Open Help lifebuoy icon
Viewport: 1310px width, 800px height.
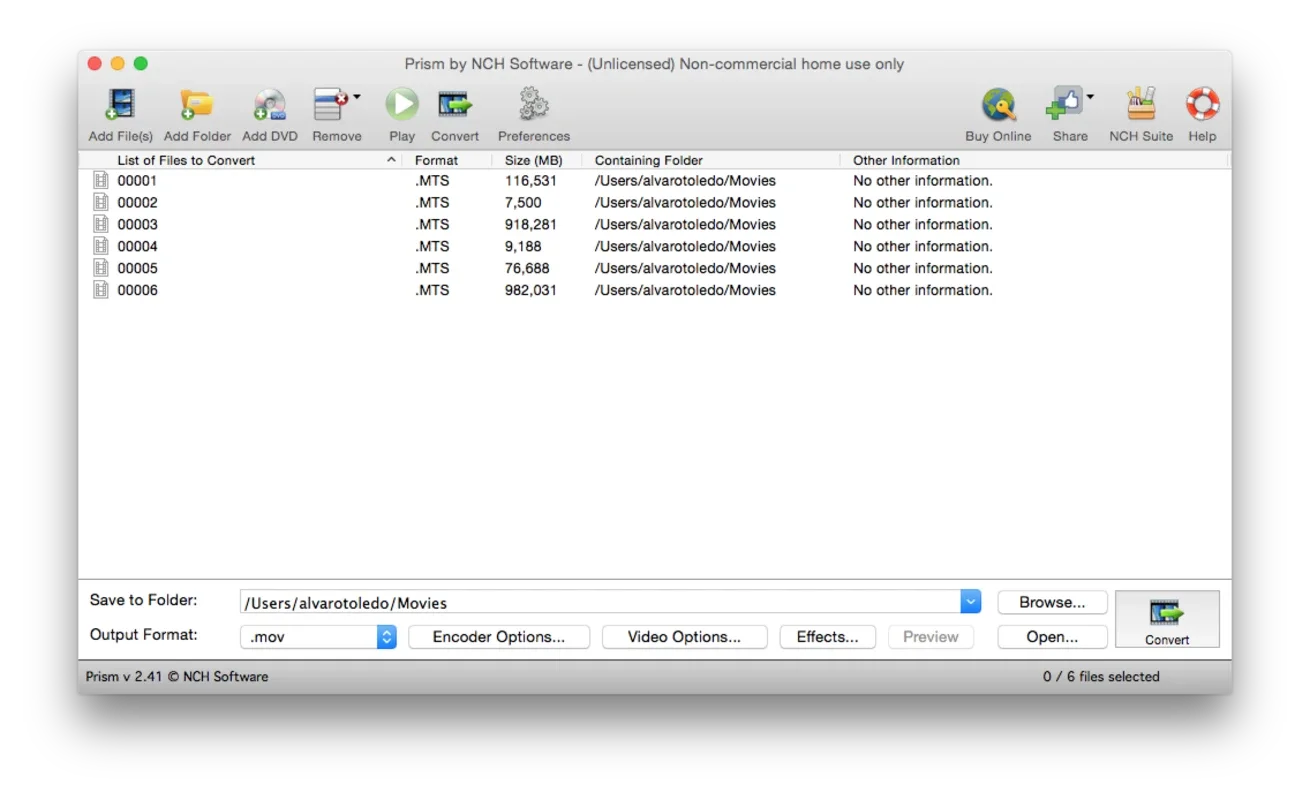click(x=1202, y=105)
